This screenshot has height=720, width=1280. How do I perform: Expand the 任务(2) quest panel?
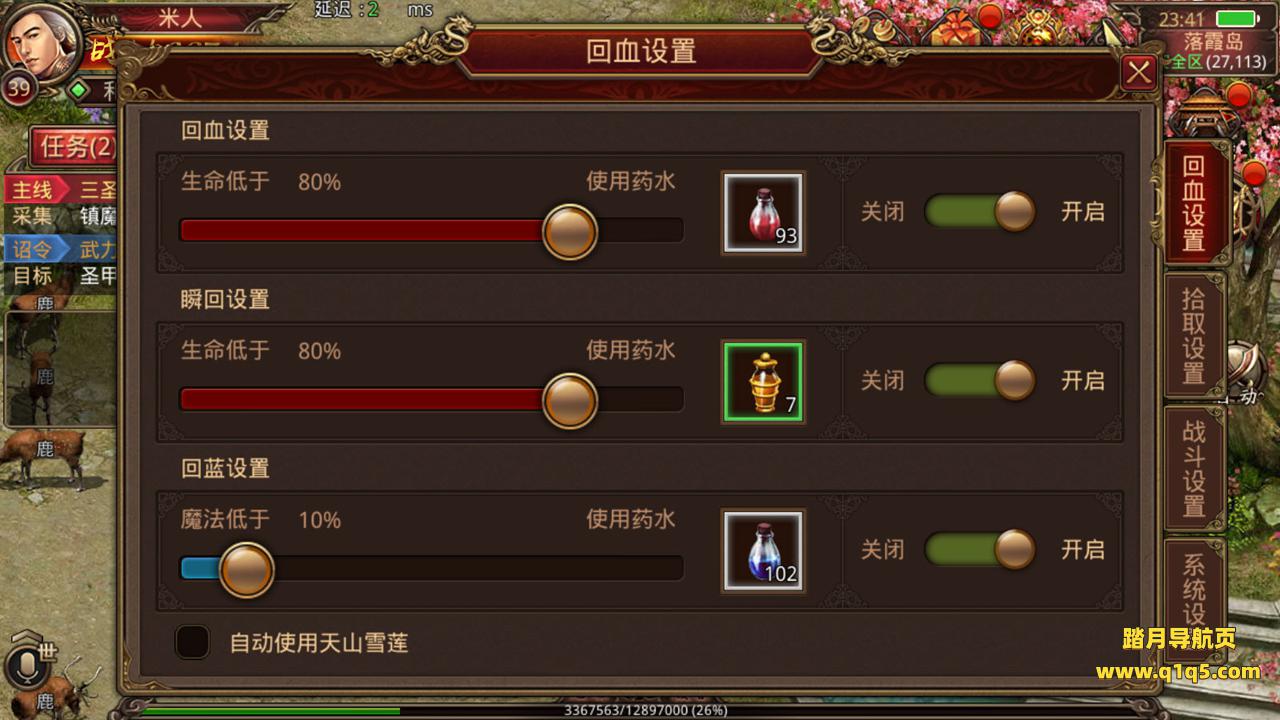tap(75, 148)
